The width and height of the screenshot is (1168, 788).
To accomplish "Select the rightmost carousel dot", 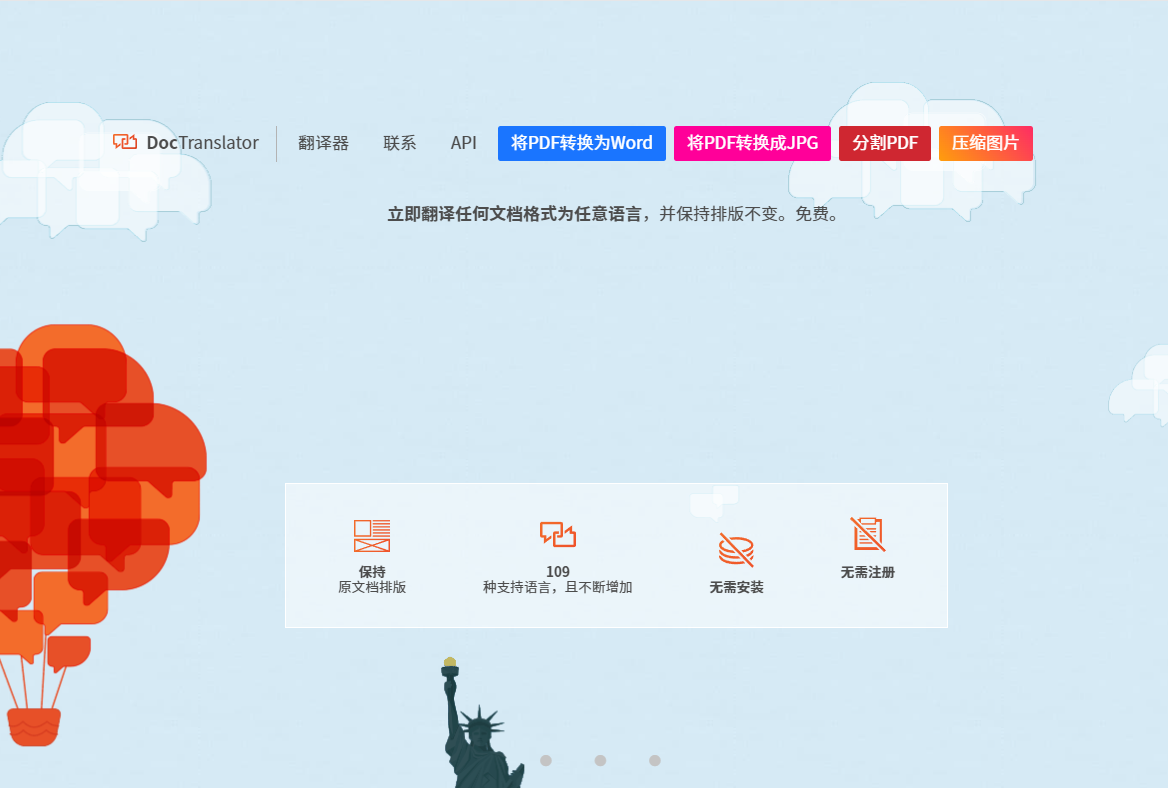I will (x=654, y=760).
